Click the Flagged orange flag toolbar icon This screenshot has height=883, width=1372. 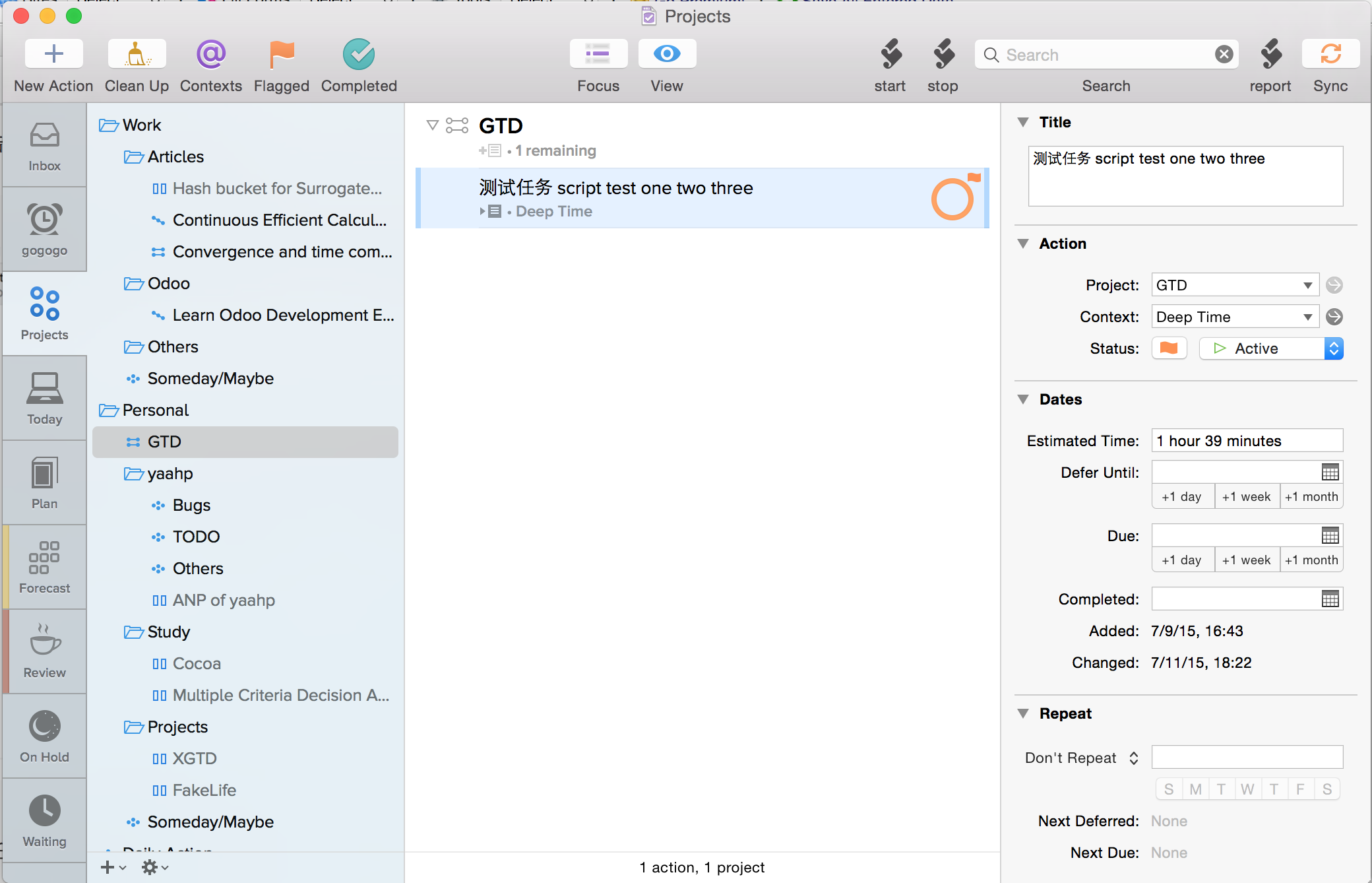282,54
